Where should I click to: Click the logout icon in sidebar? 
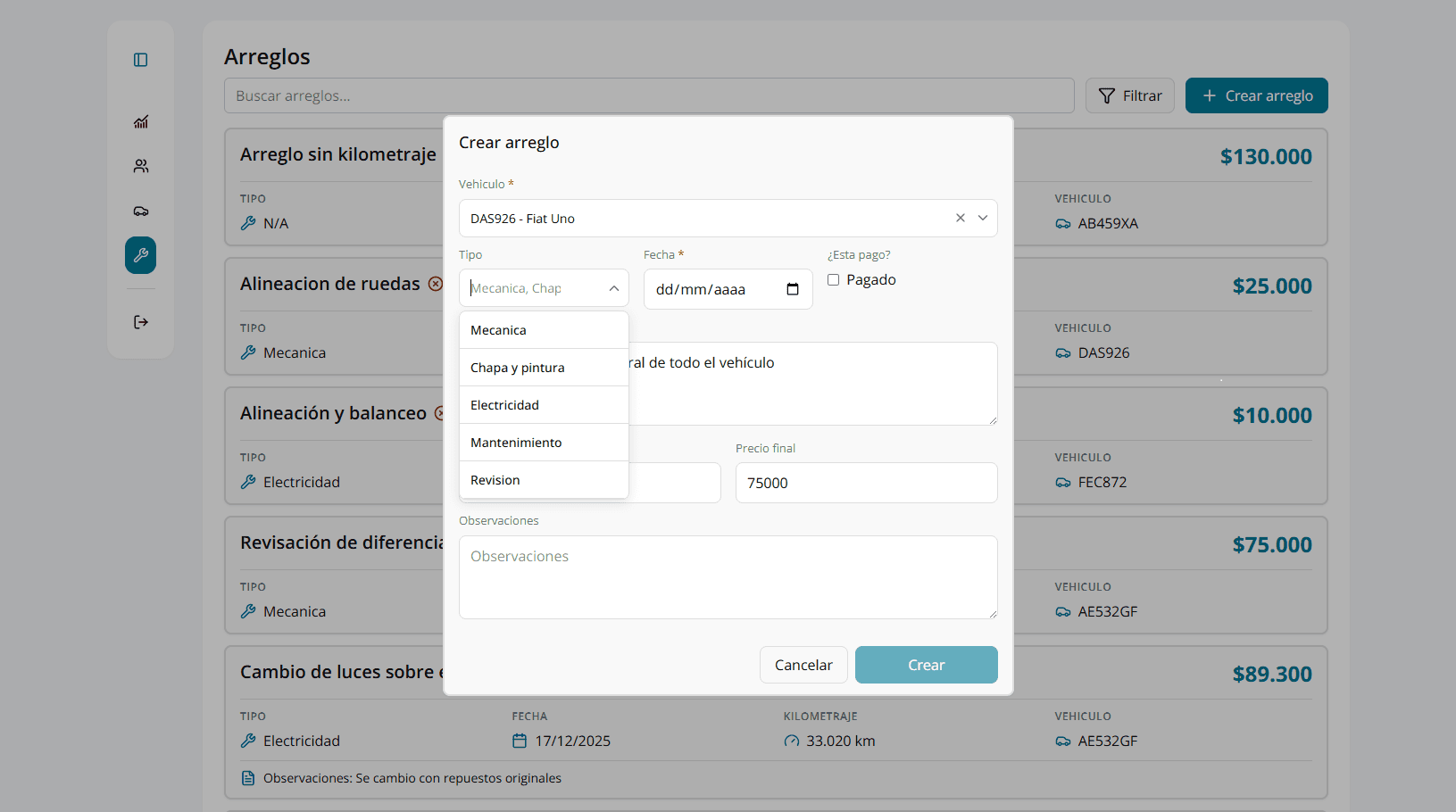coord(140,322)
